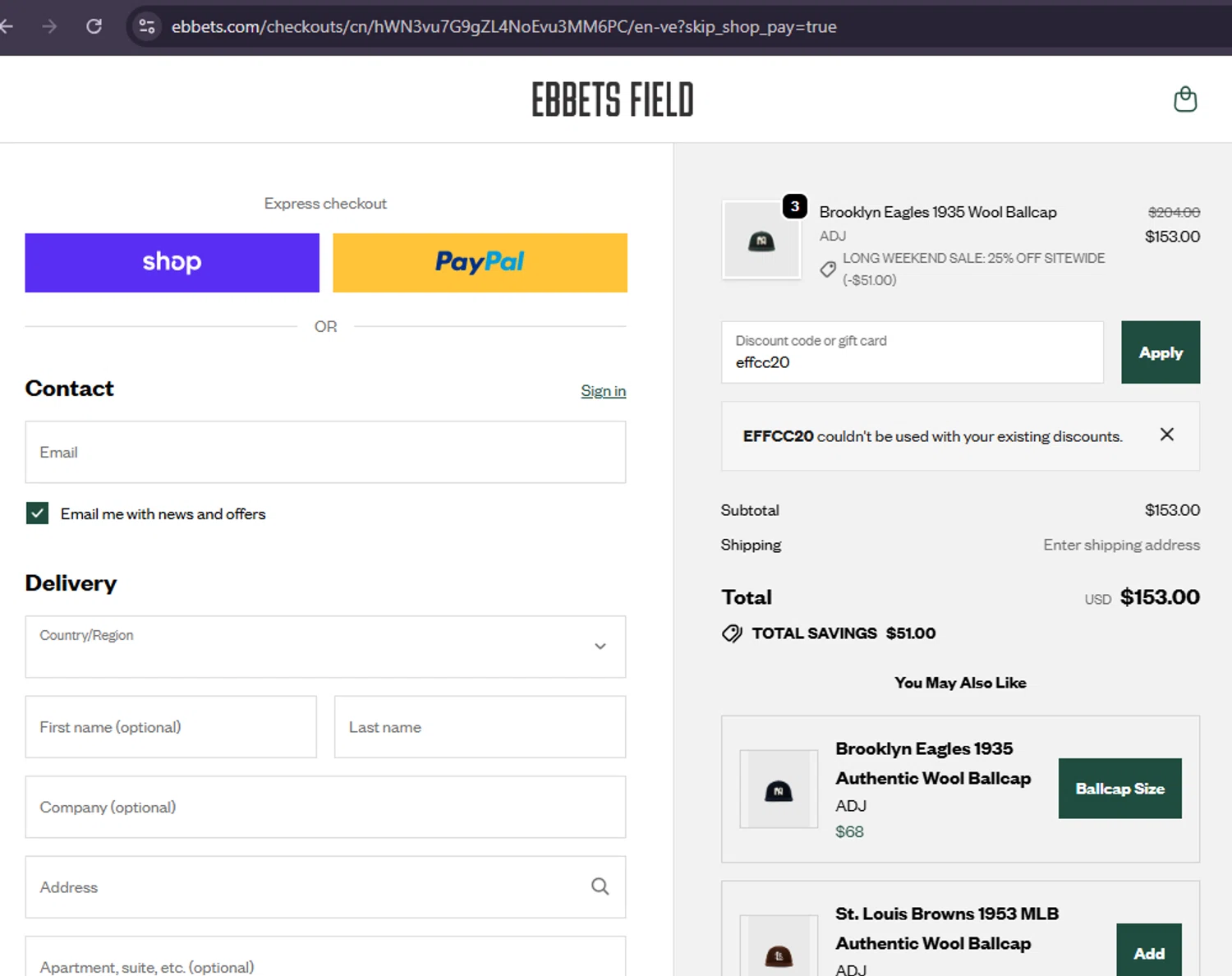Viewport: 1232px width, 976px height.
Task: Click the Contact section heading
Action: click(70, 389)
